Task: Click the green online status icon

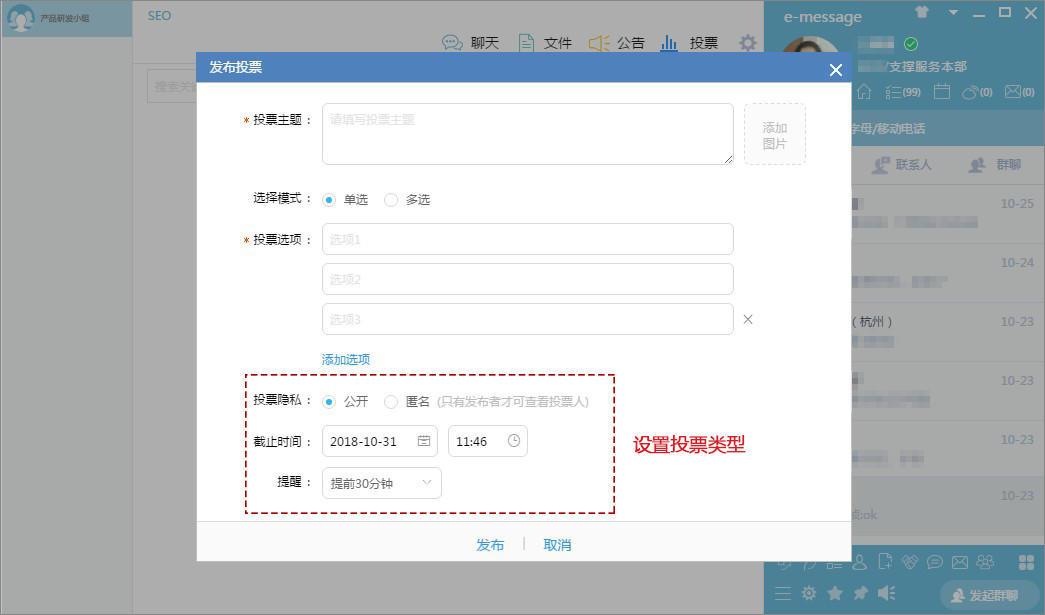Action: [x=910, y=44]
